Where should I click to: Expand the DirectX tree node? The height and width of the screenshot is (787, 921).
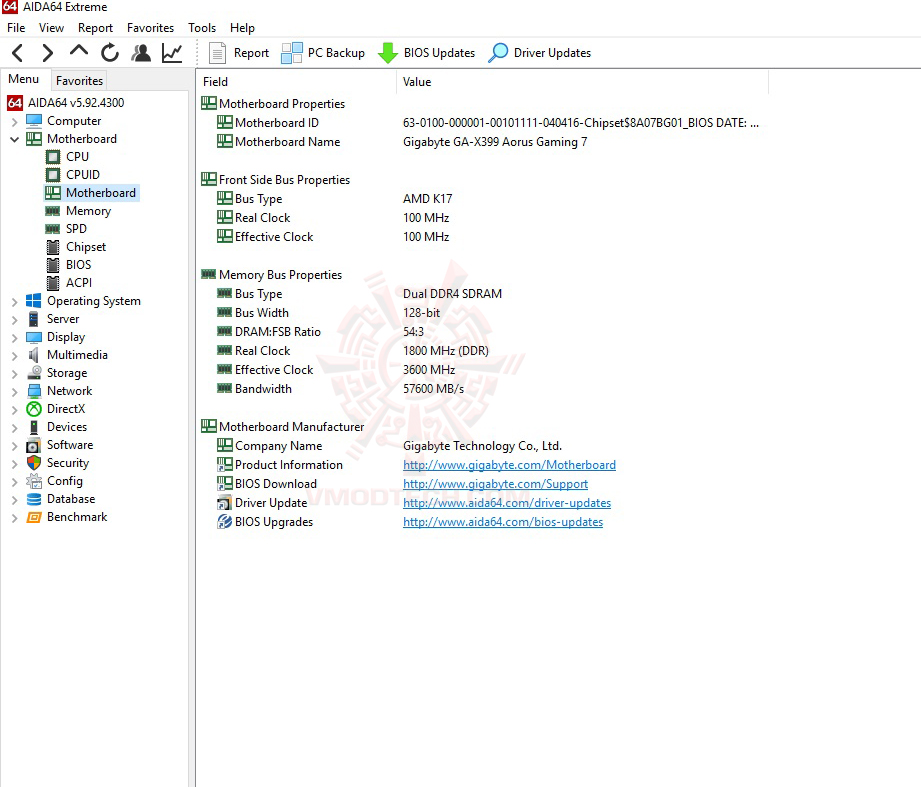click(15, 410)
